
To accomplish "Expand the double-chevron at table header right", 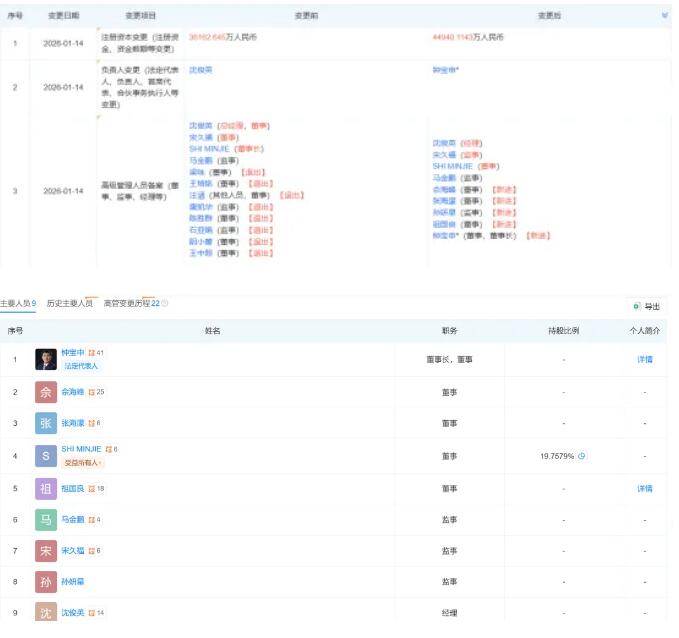I will [x=666, y=16].
